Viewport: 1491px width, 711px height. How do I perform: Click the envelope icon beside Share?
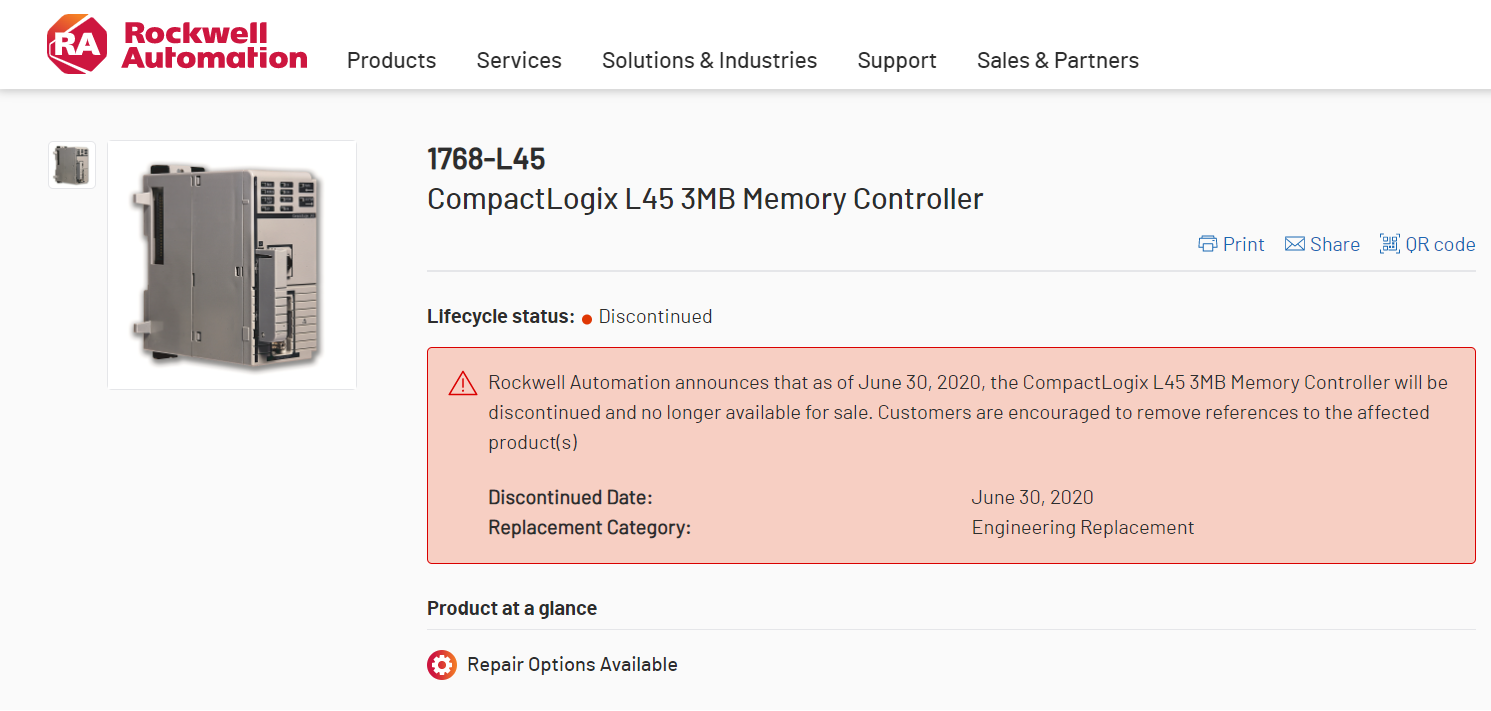1295,244
